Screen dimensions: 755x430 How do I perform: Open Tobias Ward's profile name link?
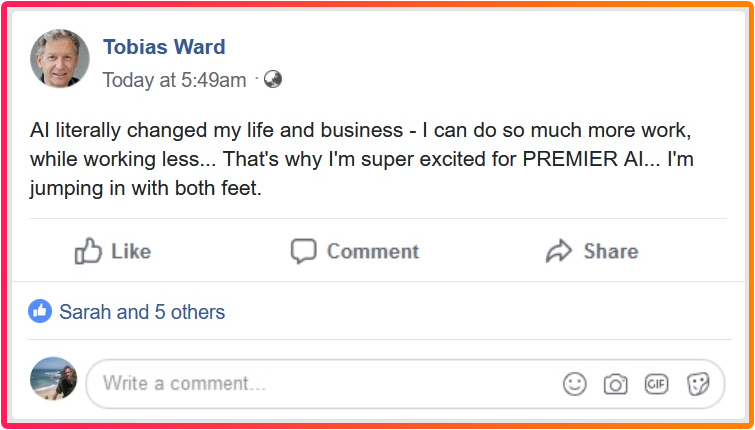[x=164, y=47]
